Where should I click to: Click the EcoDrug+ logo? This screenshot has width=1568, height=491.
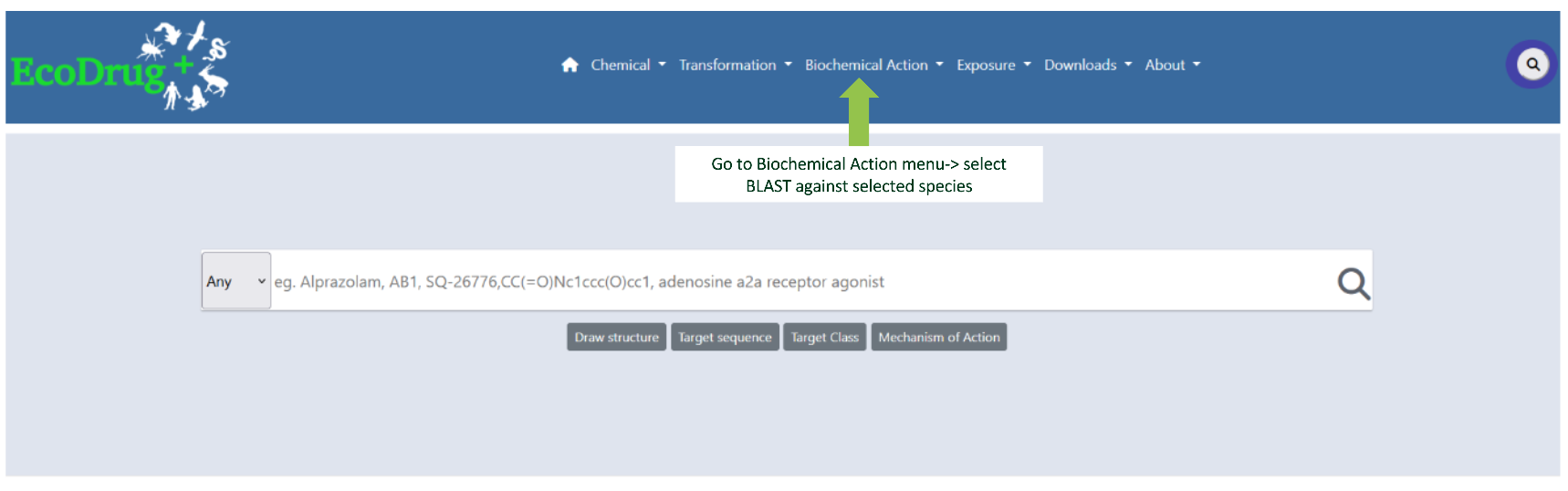click(x=120, y=66)
